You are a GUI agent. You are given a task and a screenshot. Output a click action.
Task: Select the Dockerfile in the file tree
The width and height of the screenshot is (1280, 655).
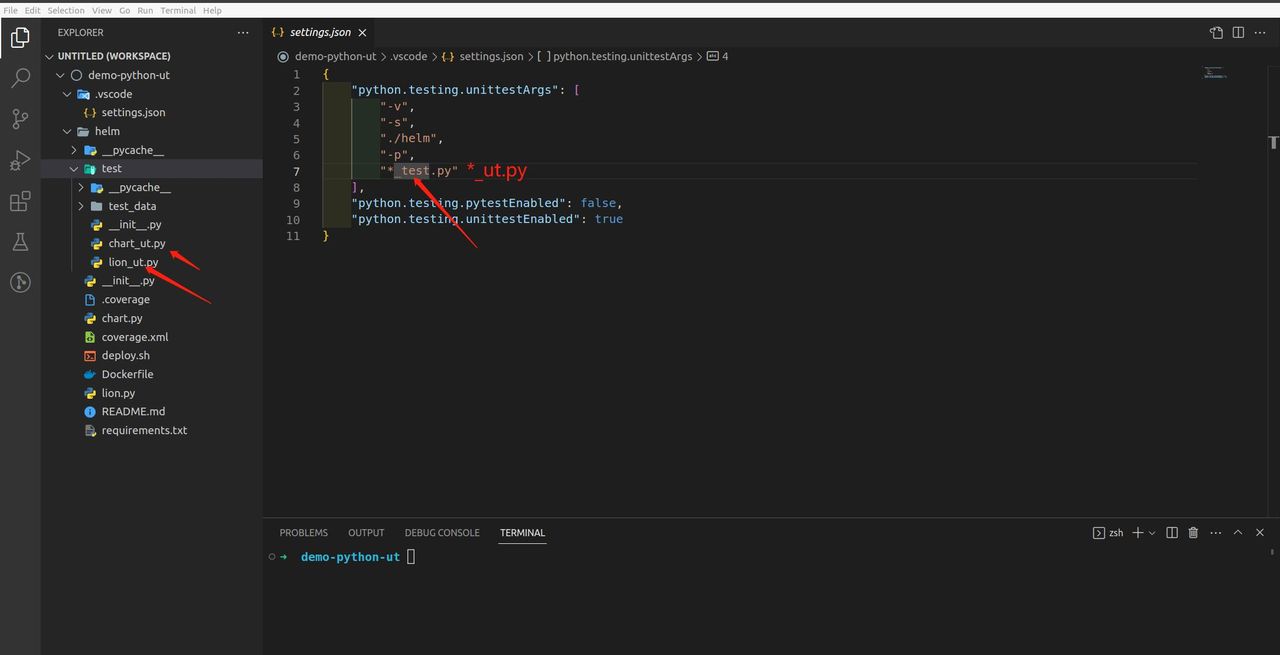pyautogui.click(x=127, y=374)
